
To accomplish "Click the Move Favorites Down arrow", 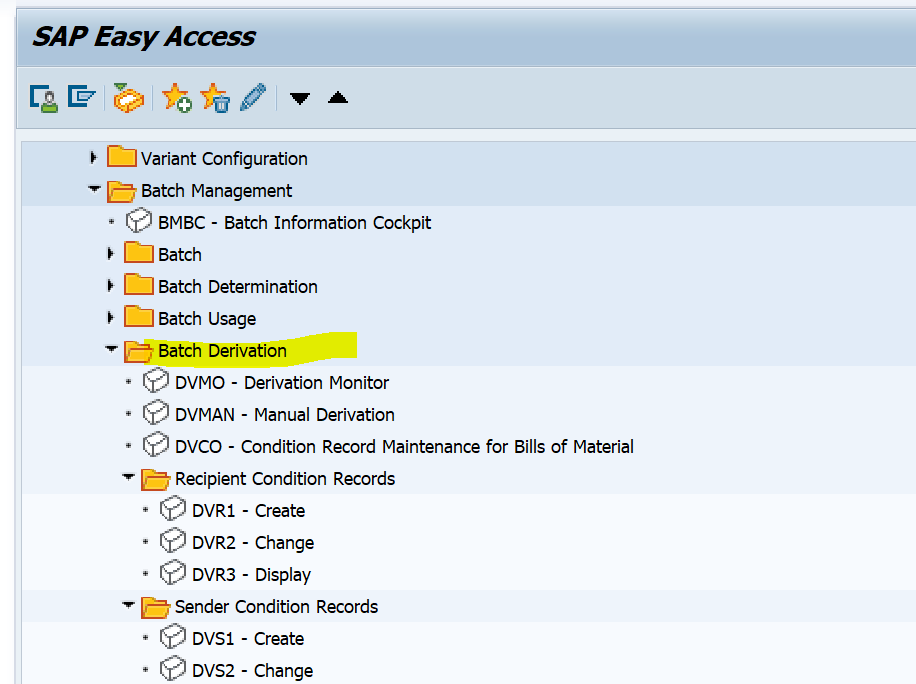I will click(x=299, y=98).
